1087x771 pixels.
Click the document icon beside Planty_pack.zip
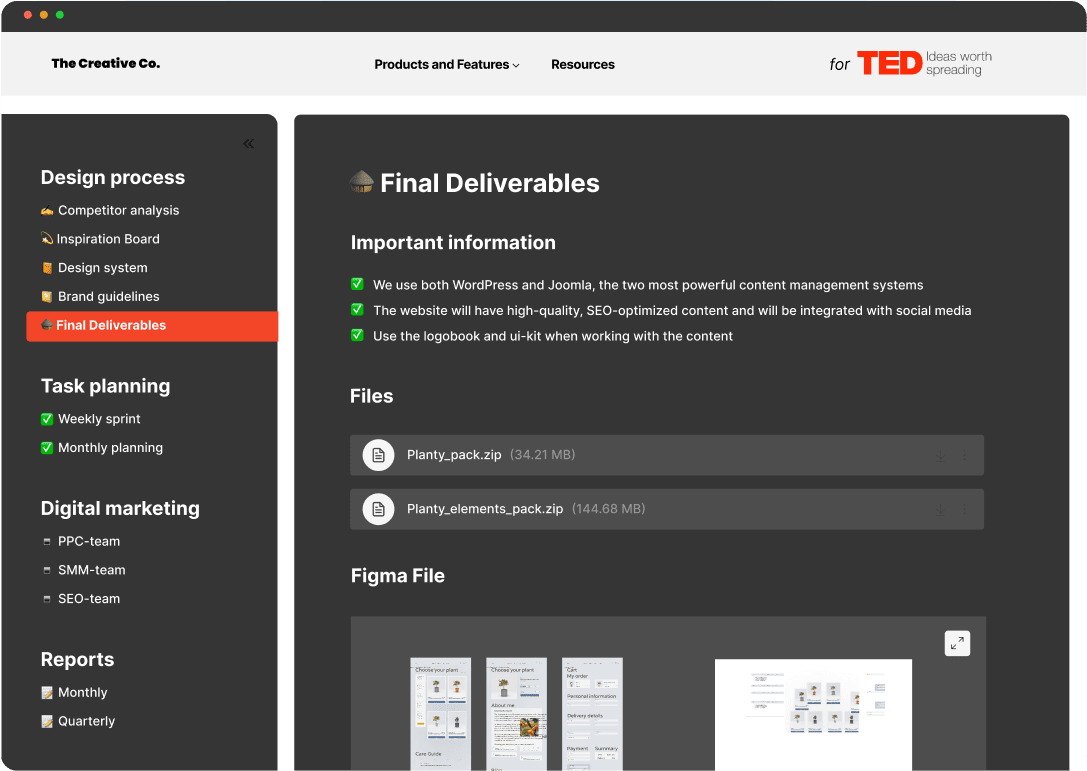378,455
